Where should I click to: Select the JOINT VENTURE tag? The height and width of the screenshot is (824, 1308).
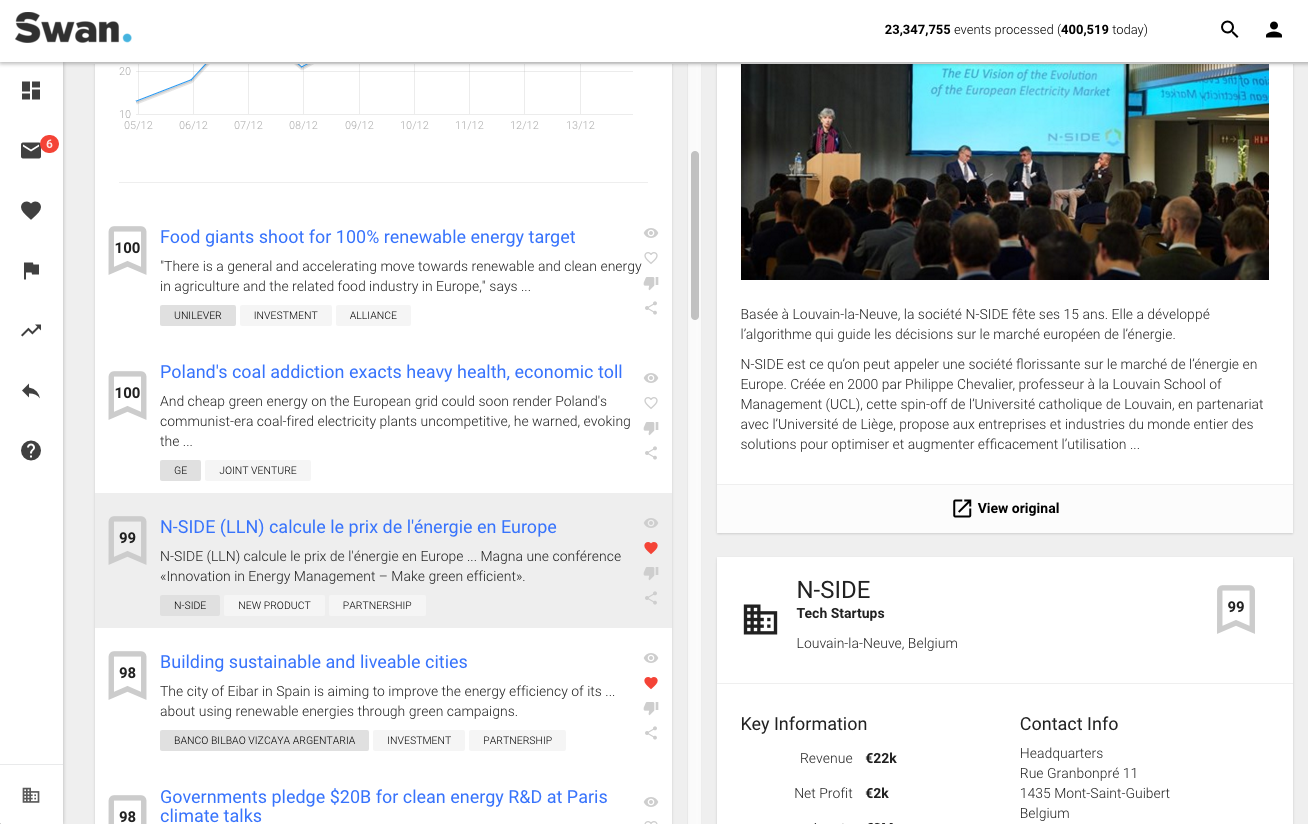258,470
